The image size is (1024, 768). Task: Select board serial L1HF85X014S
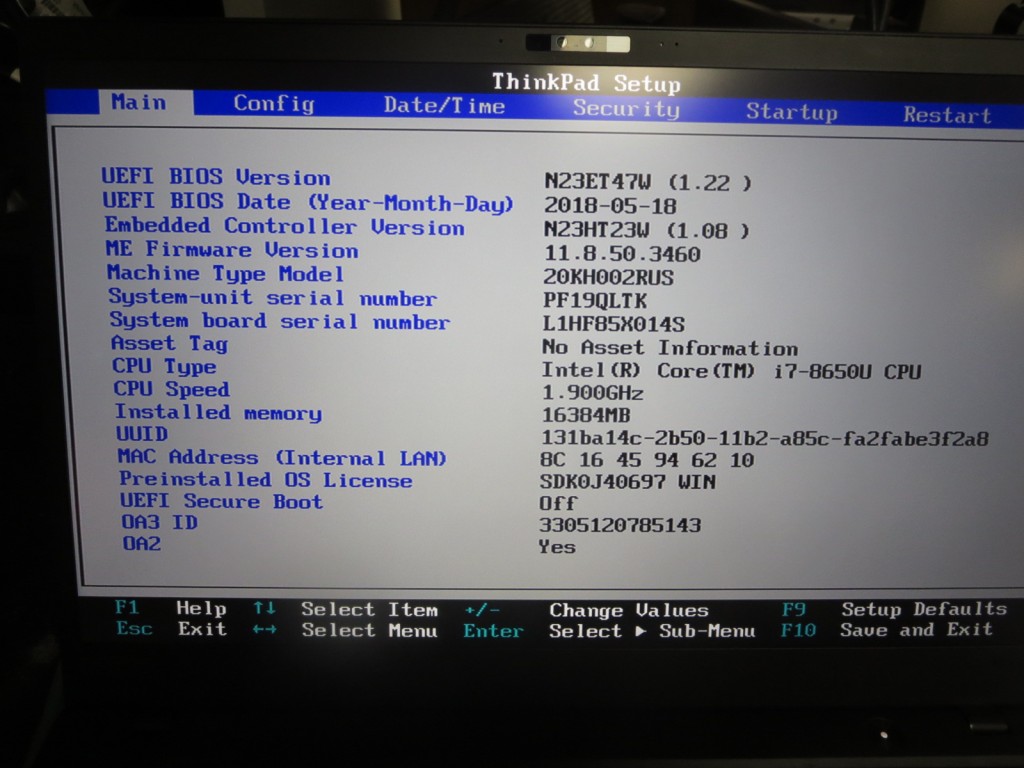(614, 324)
